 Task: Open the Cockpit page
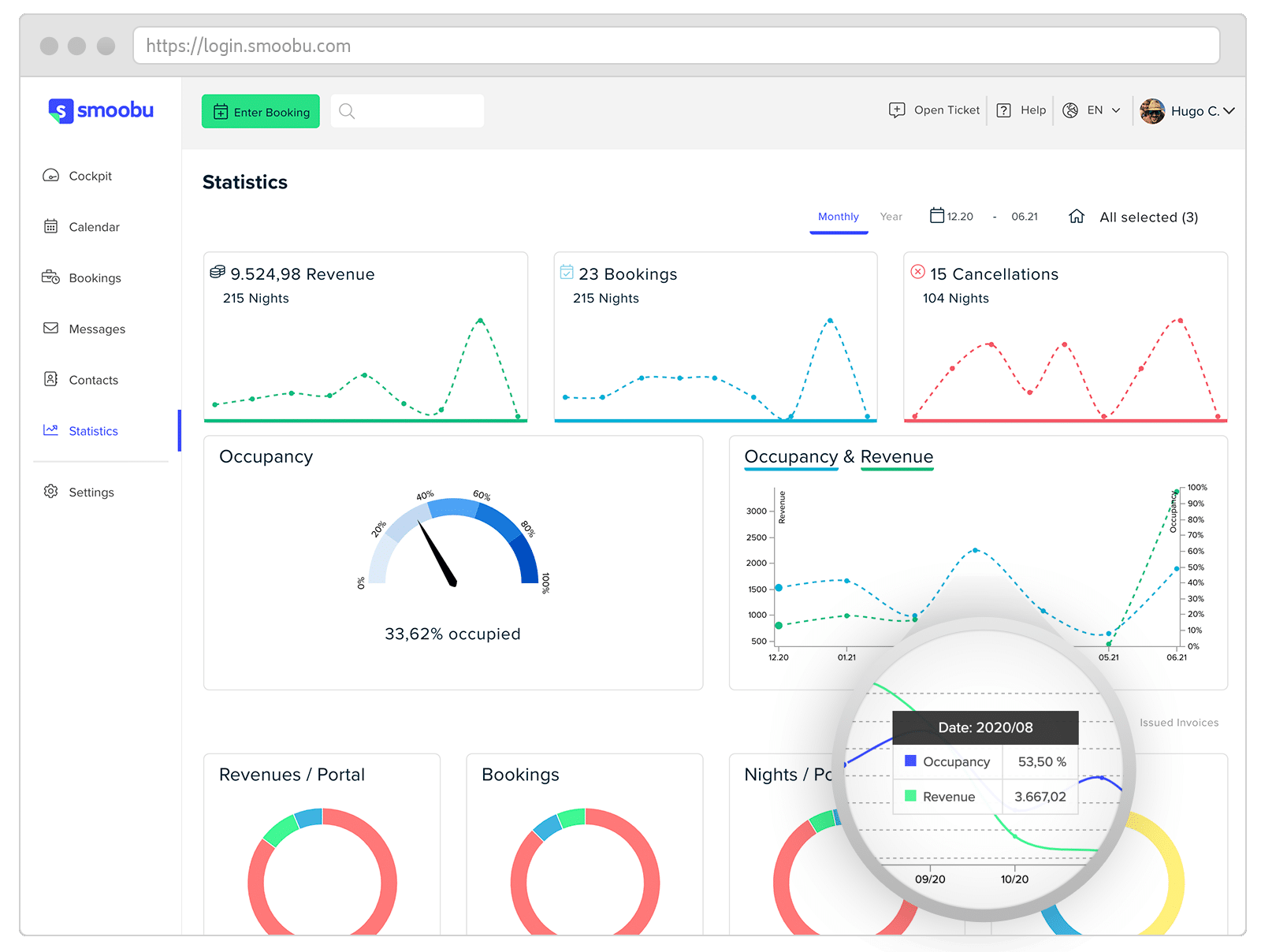pyautogui.click(x=90, y=176)
